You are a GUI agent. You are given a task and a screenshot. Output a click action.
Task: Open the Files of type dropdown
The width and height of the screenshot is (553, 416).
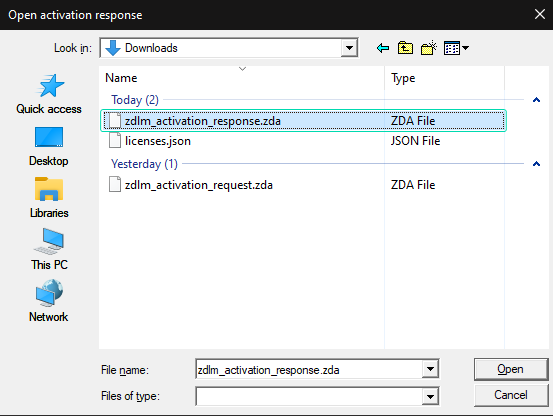point(430,396)
